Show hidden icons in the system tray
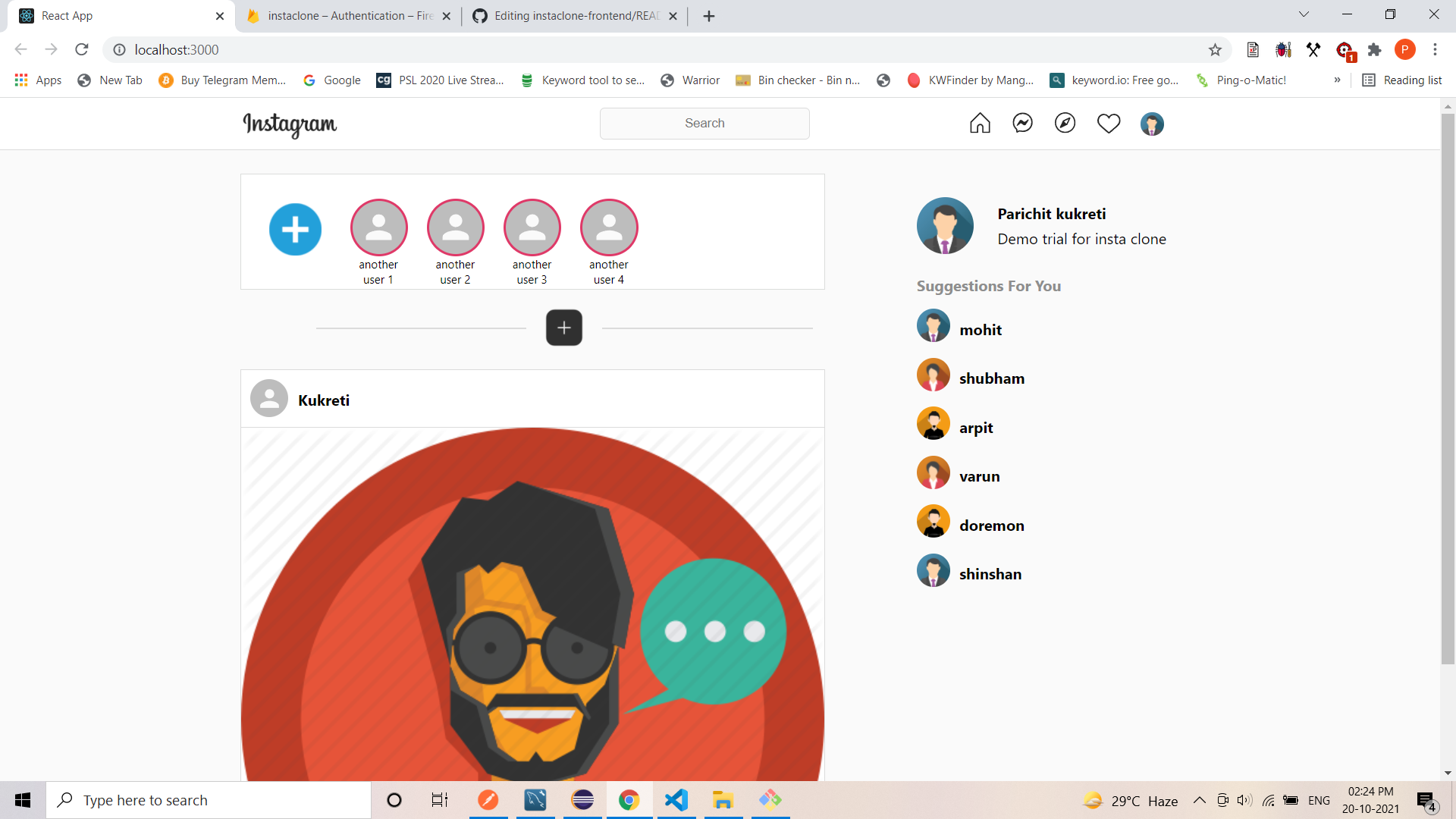Viewport: 1456px width, 819px height. click(1199, 800)
